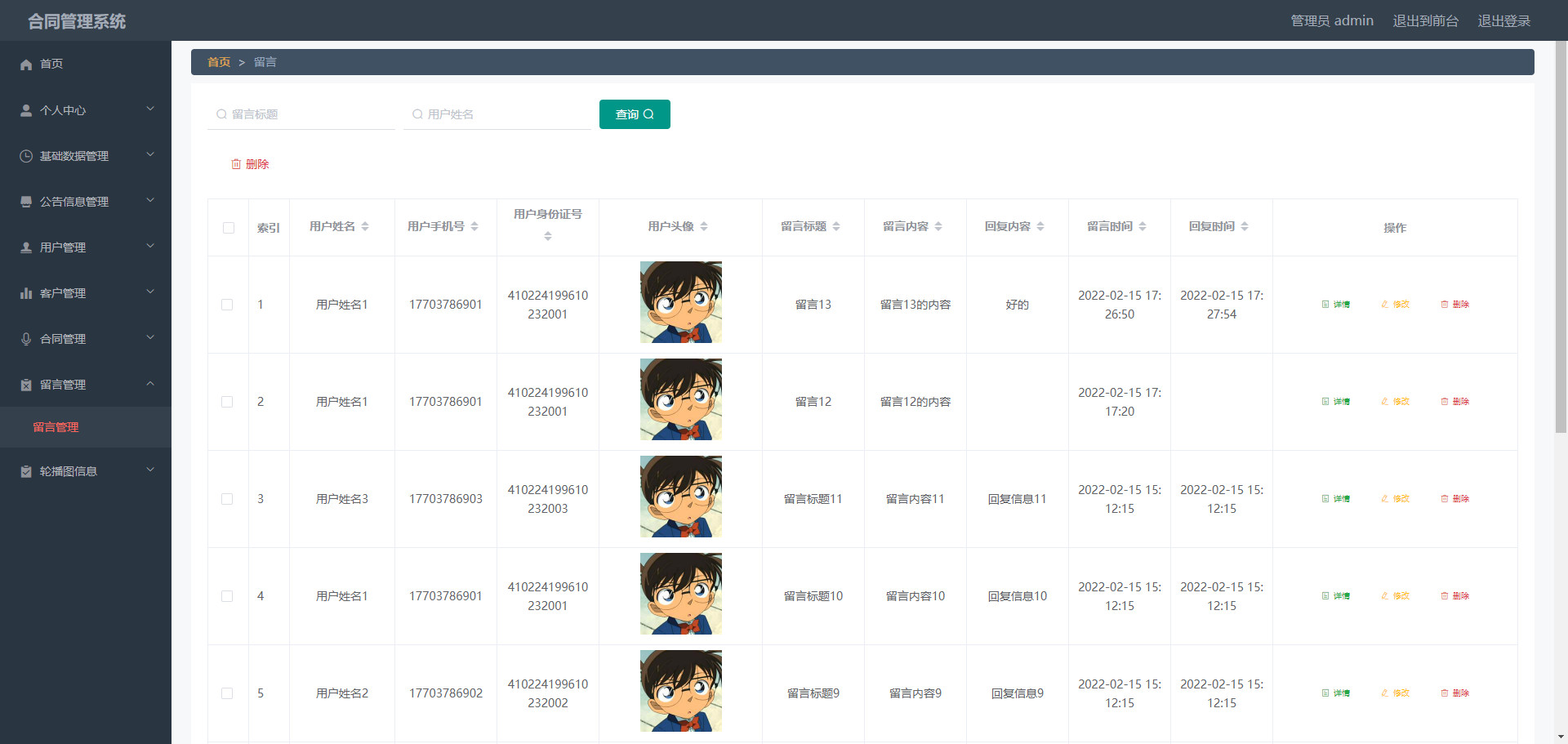Screen dimensions: 1568x744
Task: Sort by 用户手机号 column arrows
Action: [474, 226]
